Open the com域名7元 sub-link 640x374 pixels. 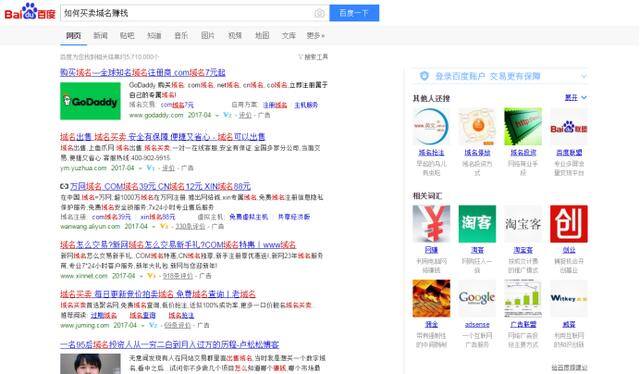click(177, 105)
